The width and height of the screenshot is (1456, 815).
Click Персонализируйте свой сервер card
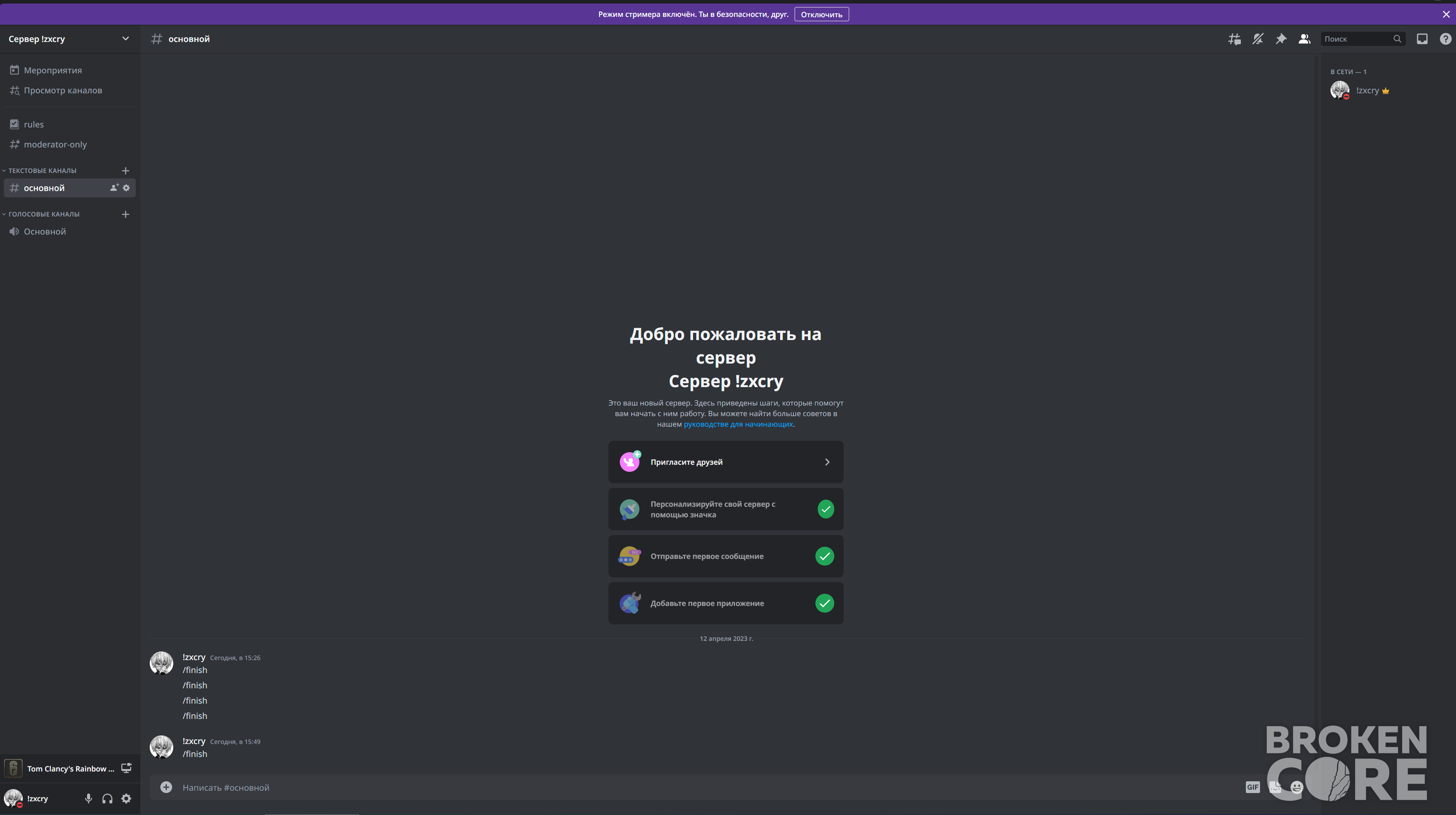[726, 509]
